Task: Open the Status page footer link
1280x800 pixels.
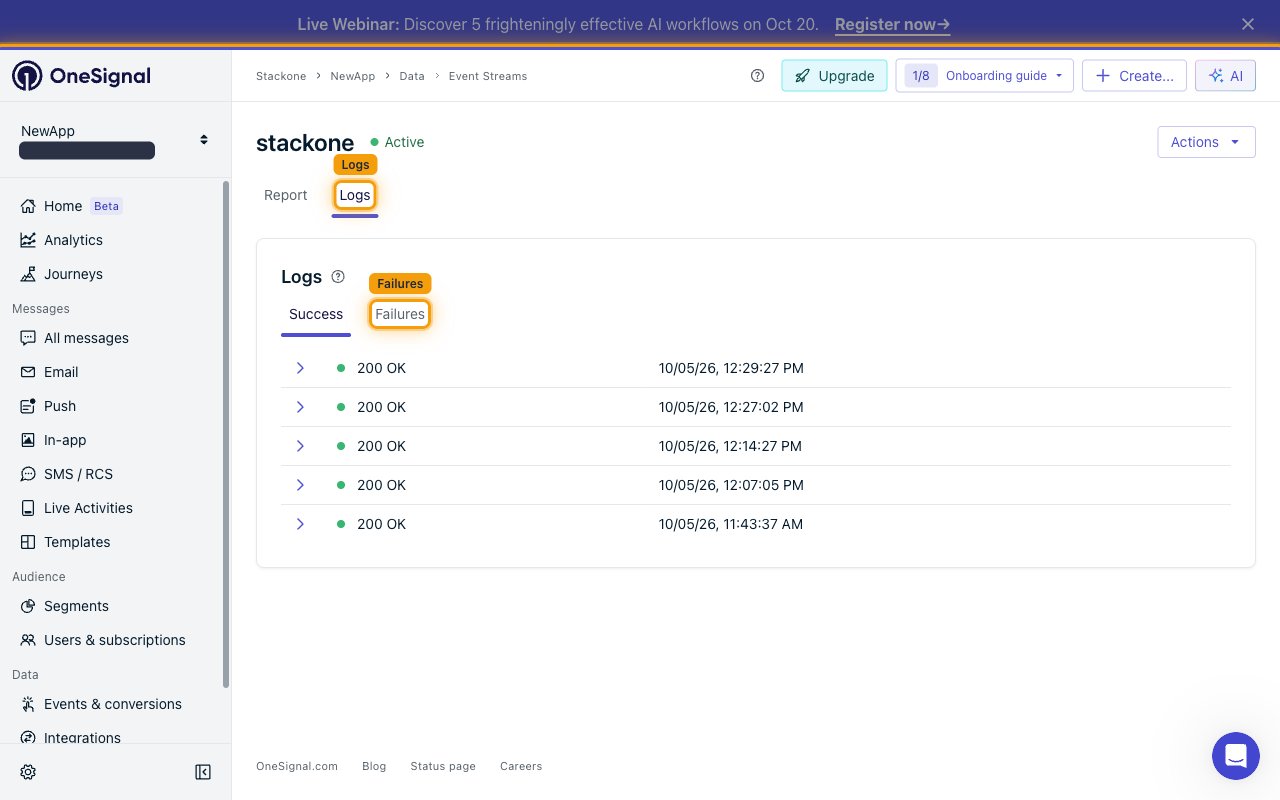Action: (443, 766)
